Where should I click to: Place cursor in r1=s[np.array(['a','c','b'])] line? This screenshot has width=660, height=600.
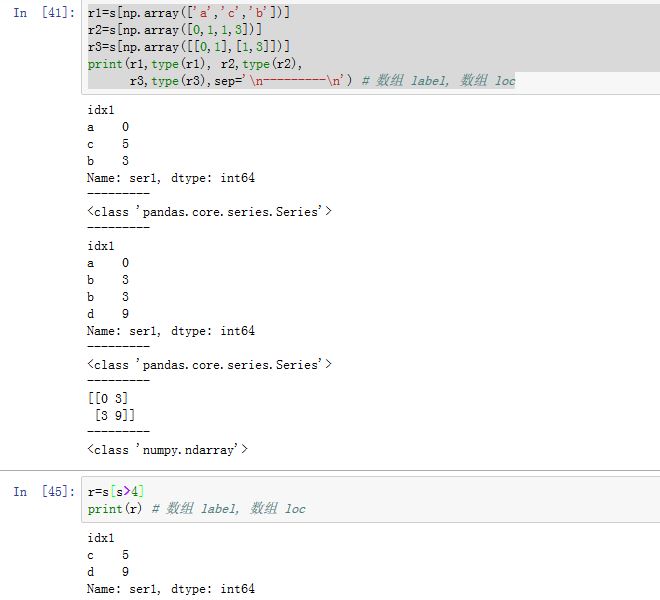point(188,13)
